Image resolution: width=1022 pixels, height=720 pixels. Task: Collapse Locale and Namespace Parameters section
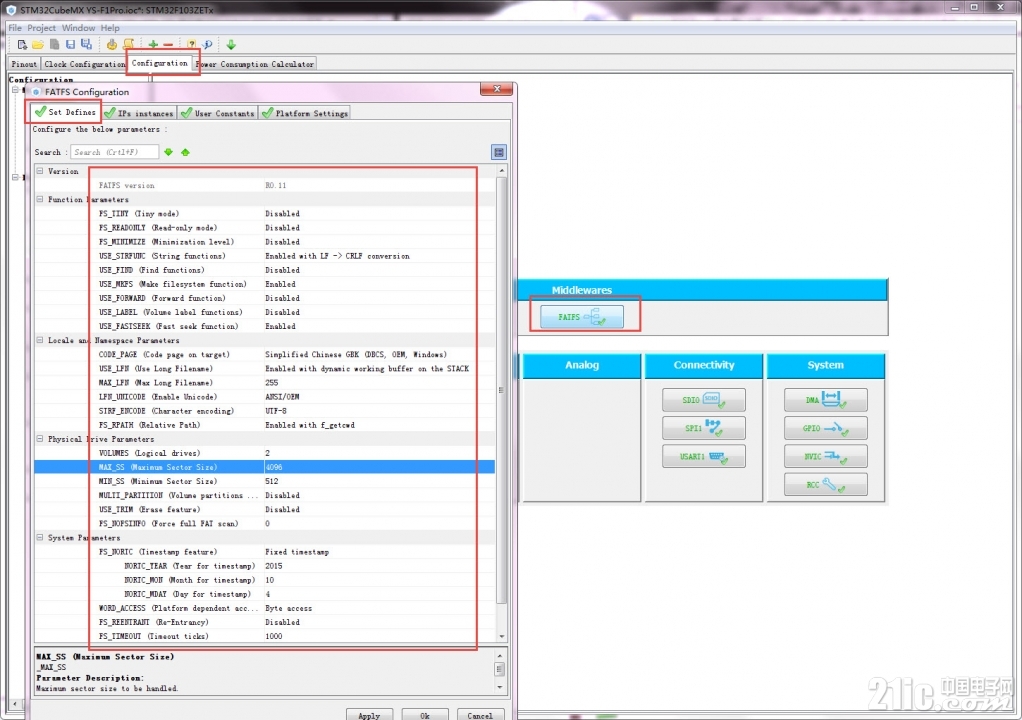40,340
